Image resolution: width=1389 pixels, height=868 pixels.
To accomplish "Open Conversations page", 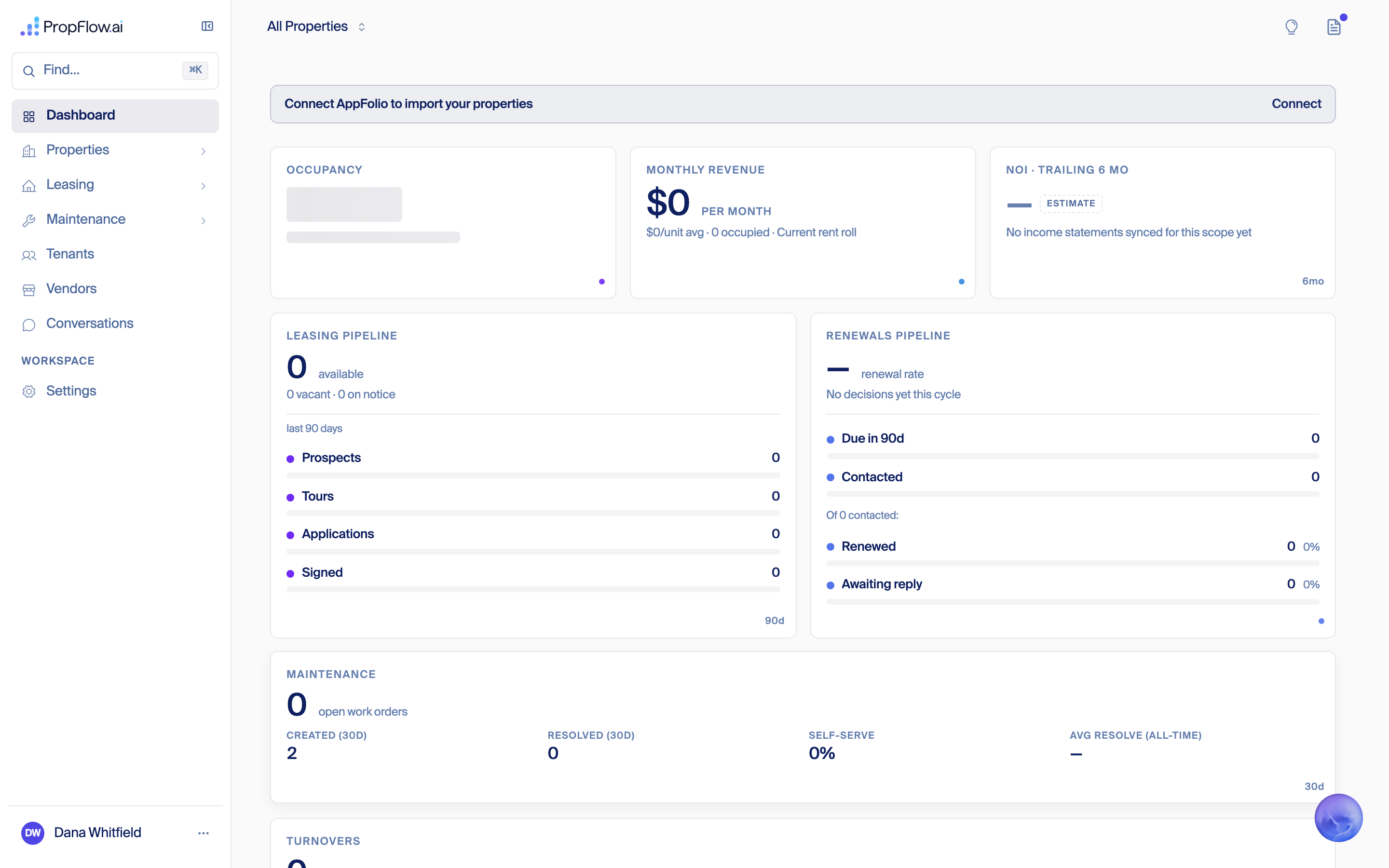I will pos(115,324).
